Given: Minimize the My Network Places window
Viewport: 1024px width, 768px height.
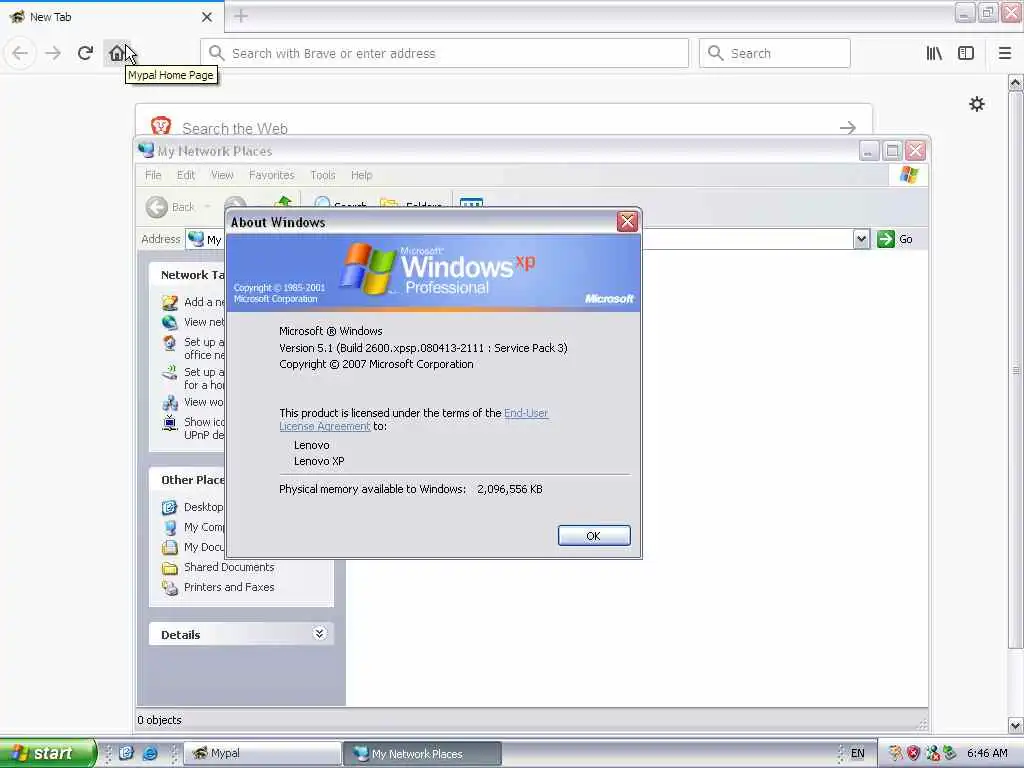Looking at the screenshot, I should click(868, 151).
